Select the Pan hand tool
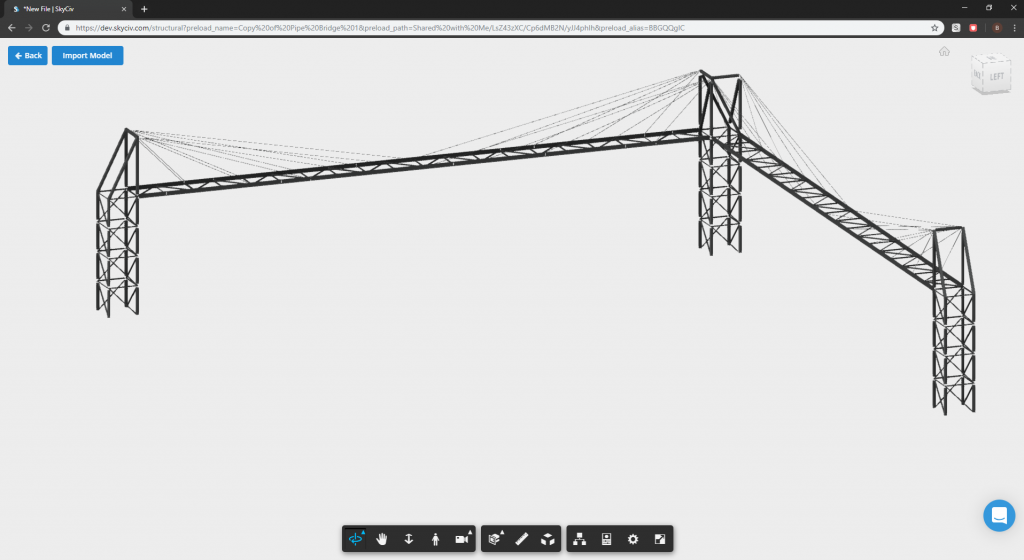Screen dimensions: 1024x560 point(382,539)
